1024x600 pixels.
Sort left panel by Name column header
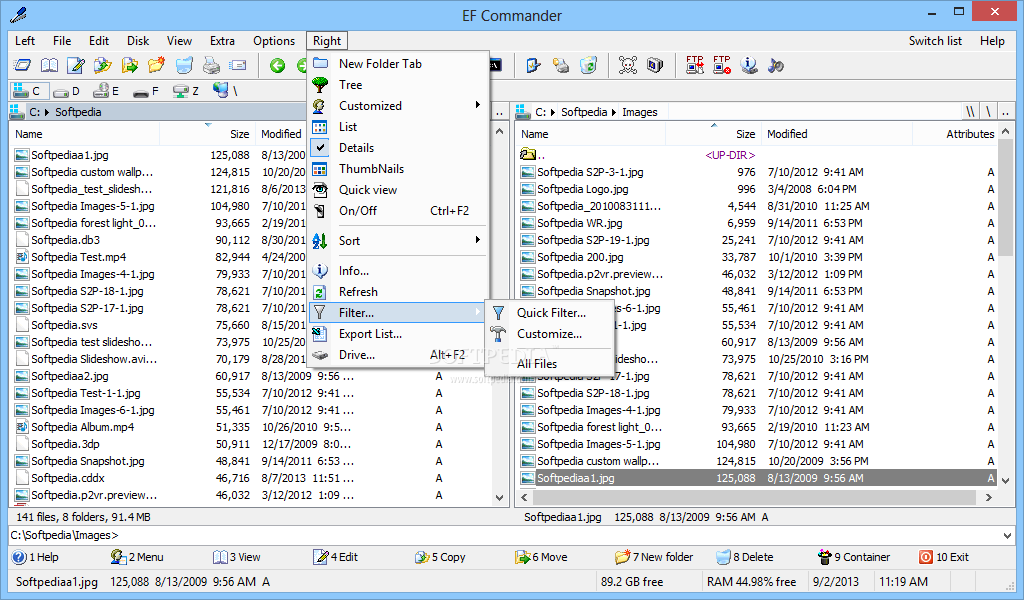click(85, 134)
